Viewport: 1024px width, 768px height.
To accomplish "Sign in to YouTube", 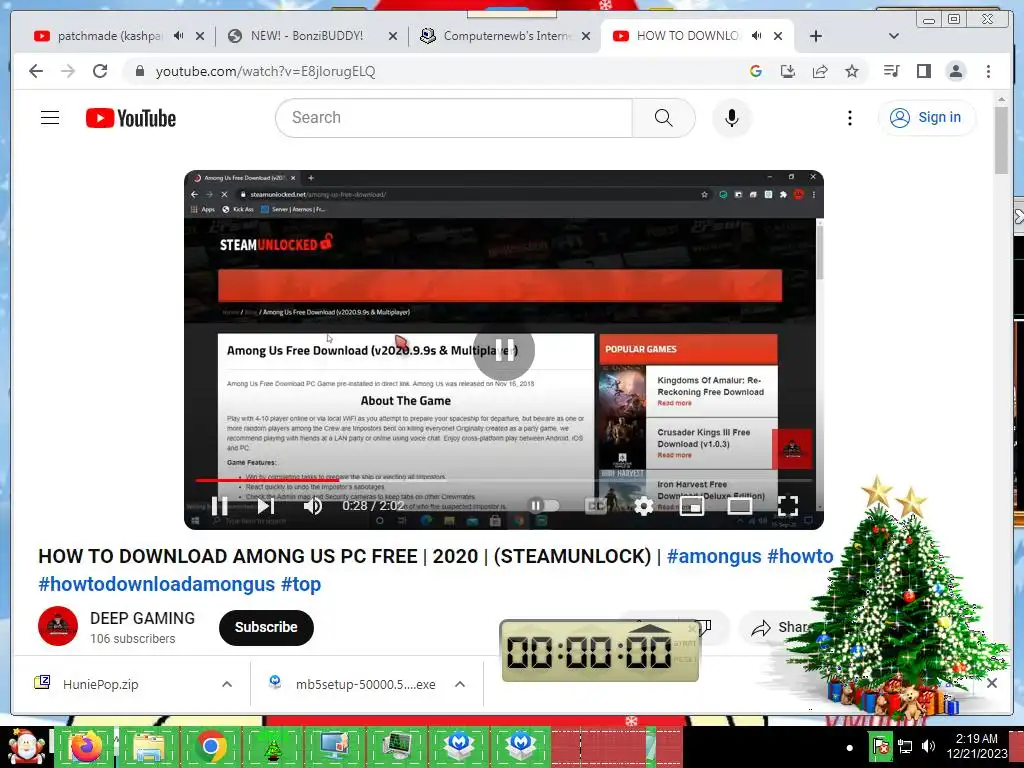I will pyautogui.click(x=927, y=118).
